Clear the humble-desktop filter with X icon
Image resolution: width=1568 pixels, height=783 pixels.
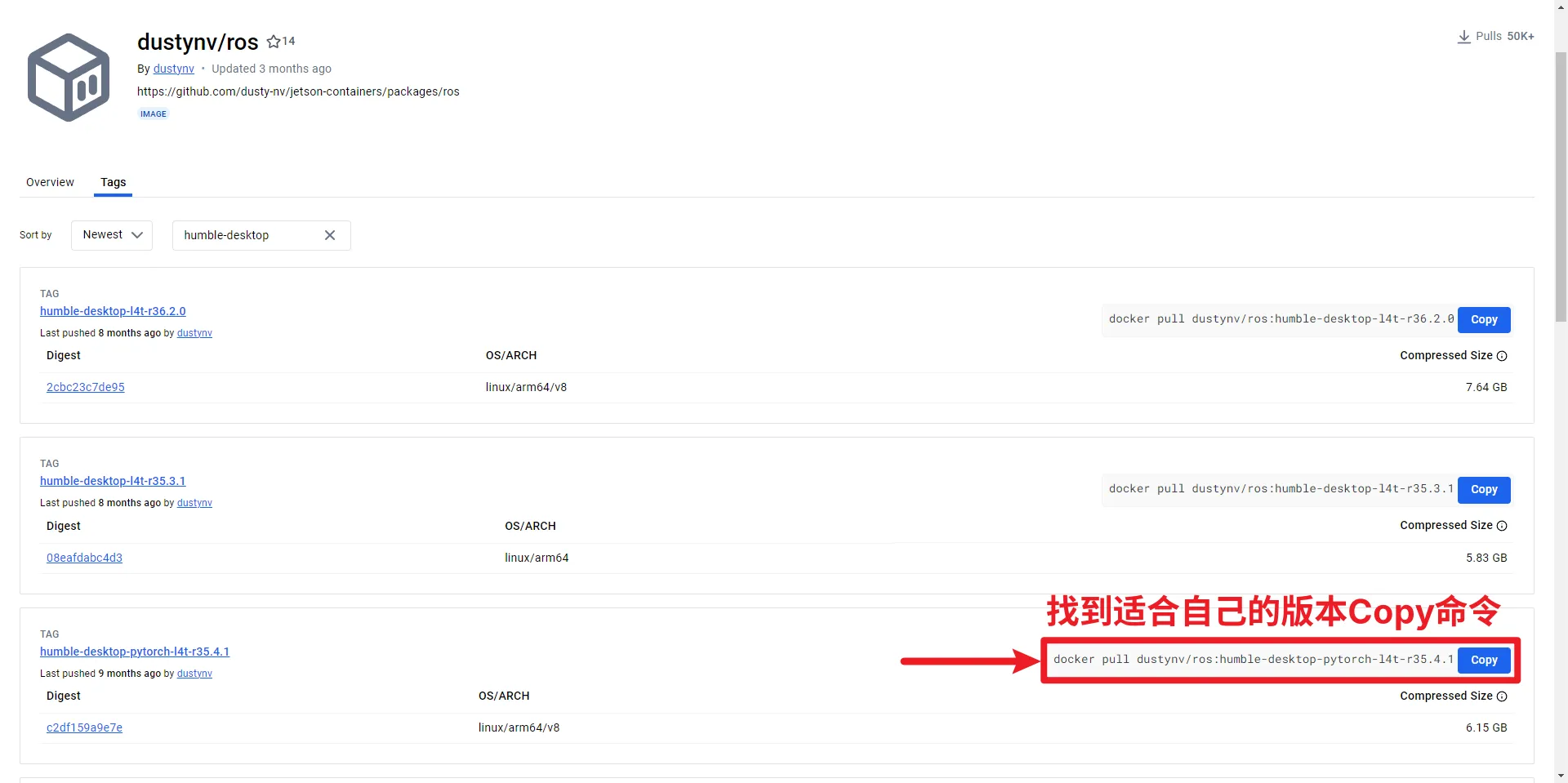coord(330,235)
